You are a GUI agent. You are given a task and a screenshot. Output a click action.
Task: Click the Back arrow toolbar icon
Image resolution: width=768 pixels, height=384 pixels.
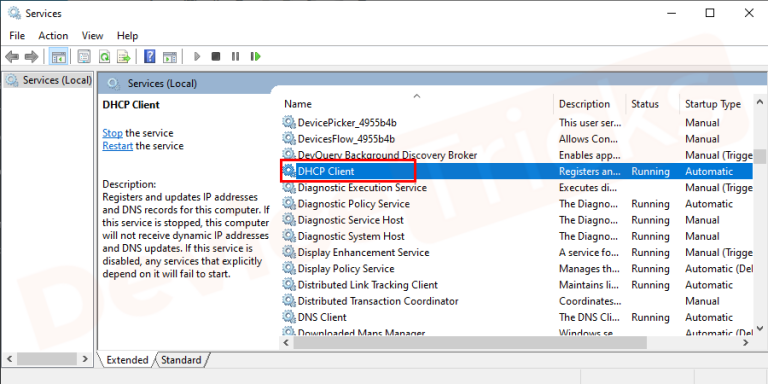(12, 57)
